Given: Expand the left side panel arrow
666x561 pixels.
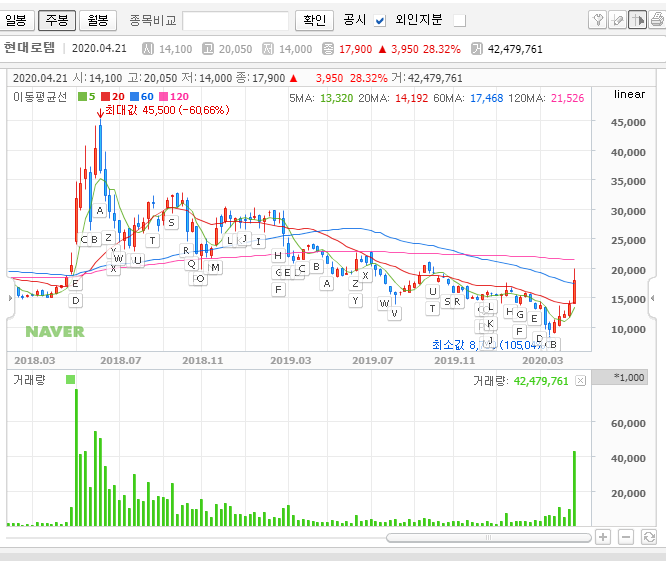Looking at the screenshot, I should click(10, 298).
